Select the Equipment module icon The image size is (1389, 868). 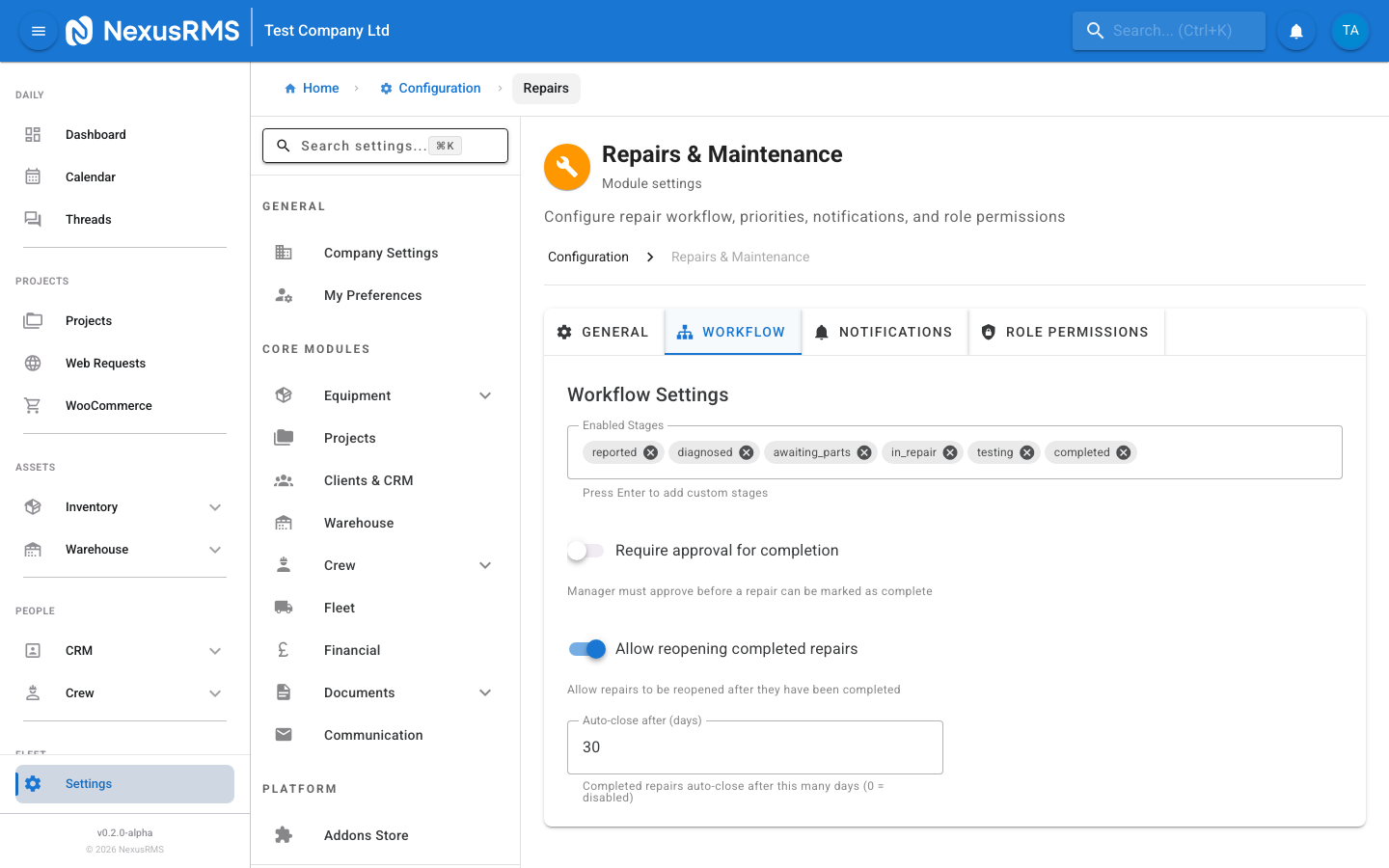click(283, 394)
